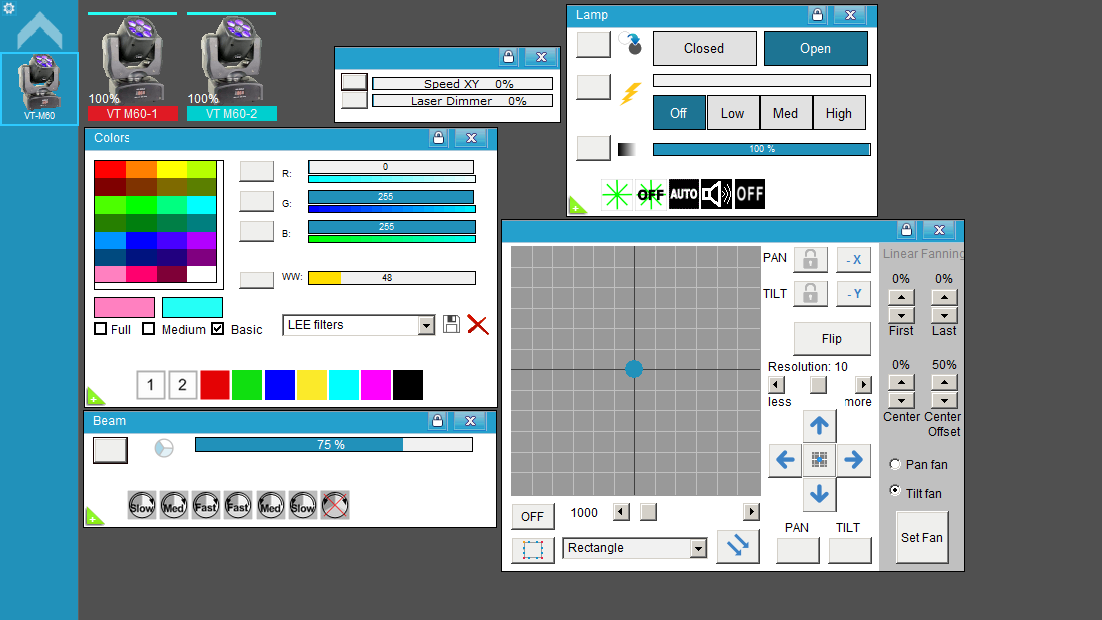Set shutter to Open

815,49
